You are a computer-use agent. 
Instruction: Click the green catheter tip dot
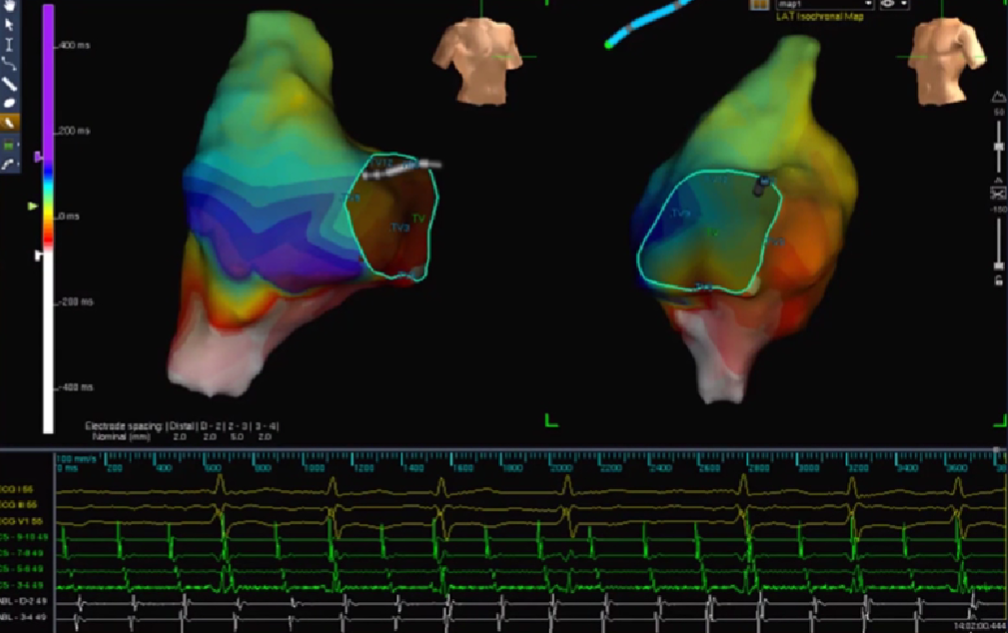tap(608, 44)
